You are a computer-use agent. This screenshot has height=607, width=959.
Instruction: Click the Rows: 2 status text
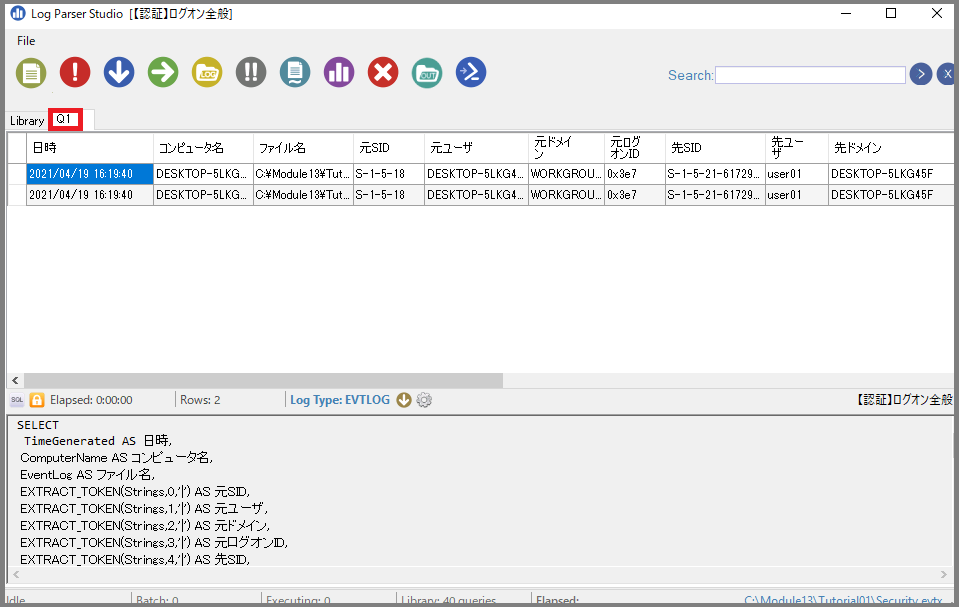click(200, 400)
